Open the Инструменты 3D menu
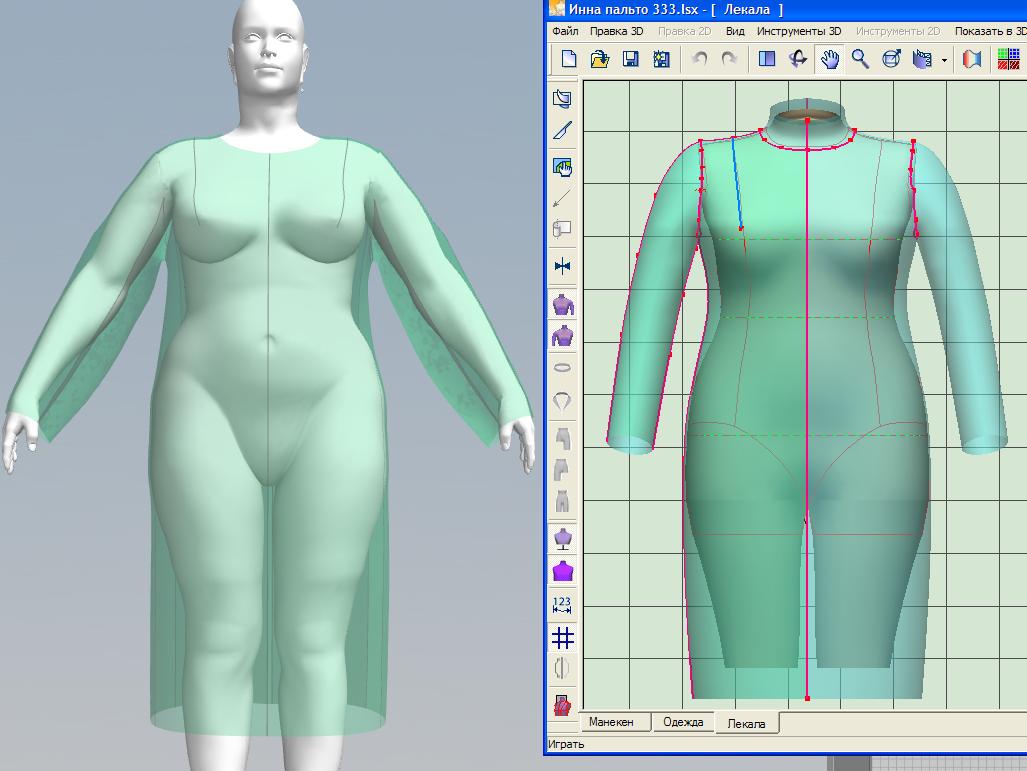The width and height of the screenshot is (1027, 771). [798, 31]
